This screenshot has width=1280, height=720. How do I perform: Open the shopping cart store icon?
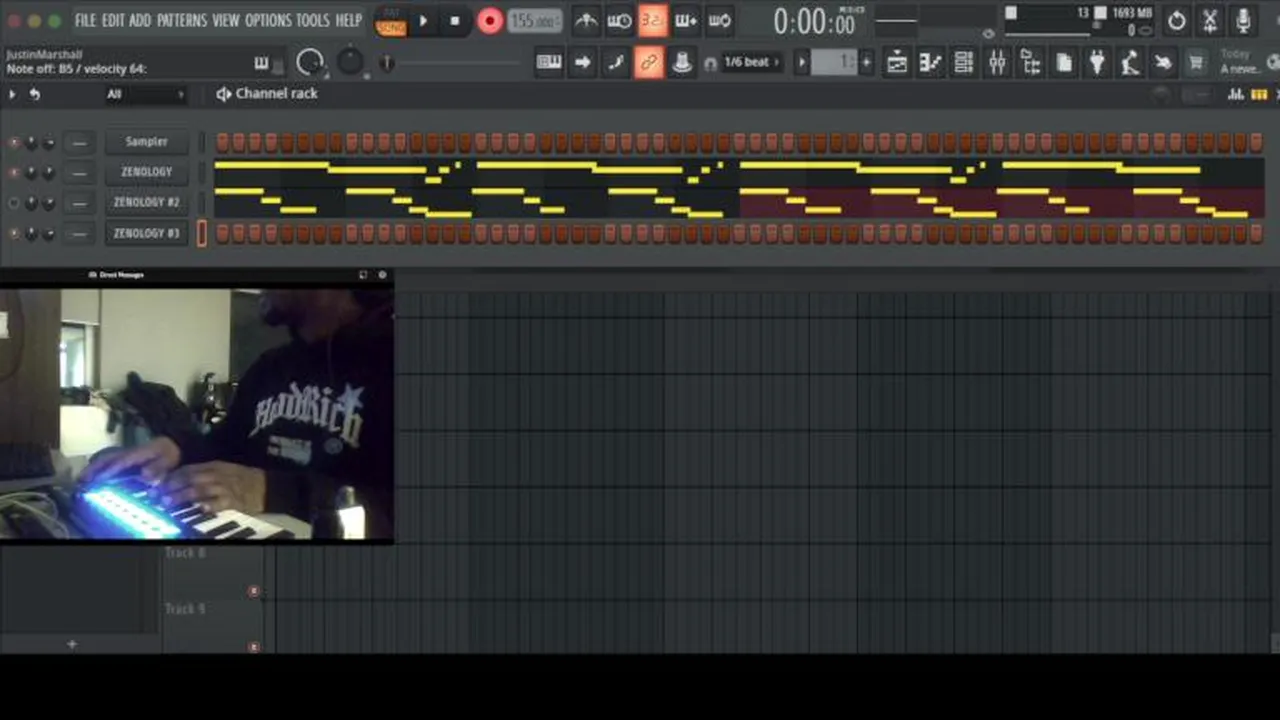[x=1196, y=63]
